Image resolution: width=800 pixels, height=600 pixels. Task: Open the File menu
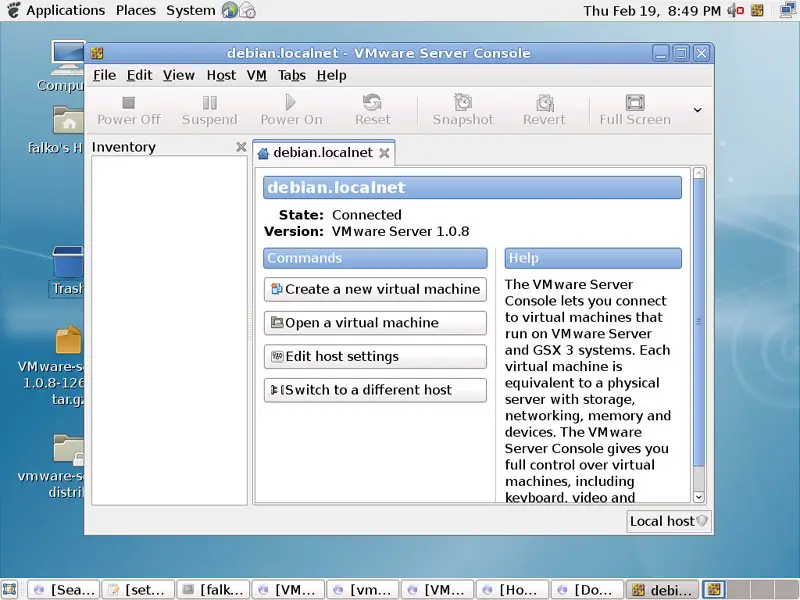tap(105, 76)
